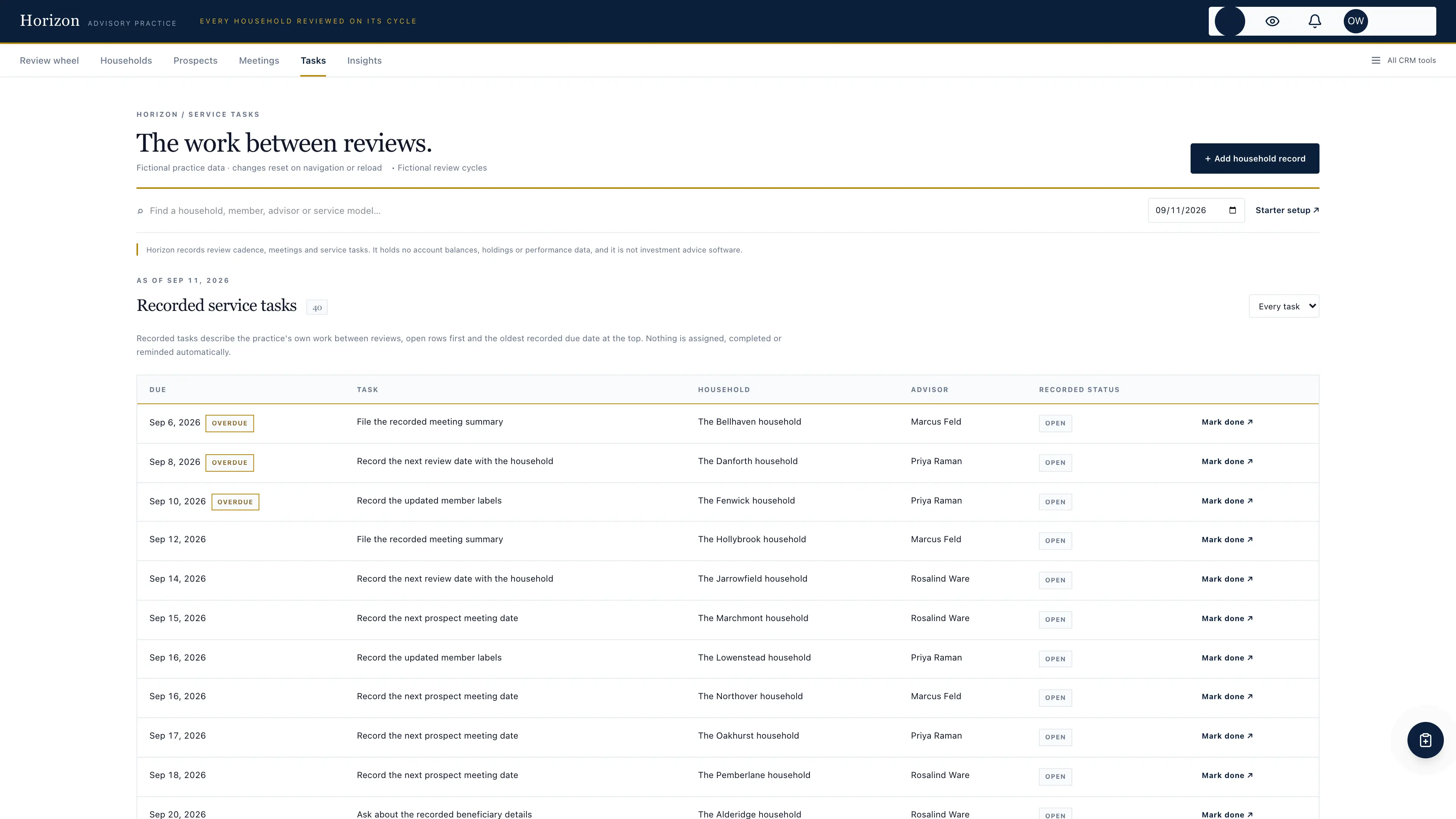Click the 09/11/2026 date input
This screenshot has height=819, width=1456.
tap(1196, 210)
